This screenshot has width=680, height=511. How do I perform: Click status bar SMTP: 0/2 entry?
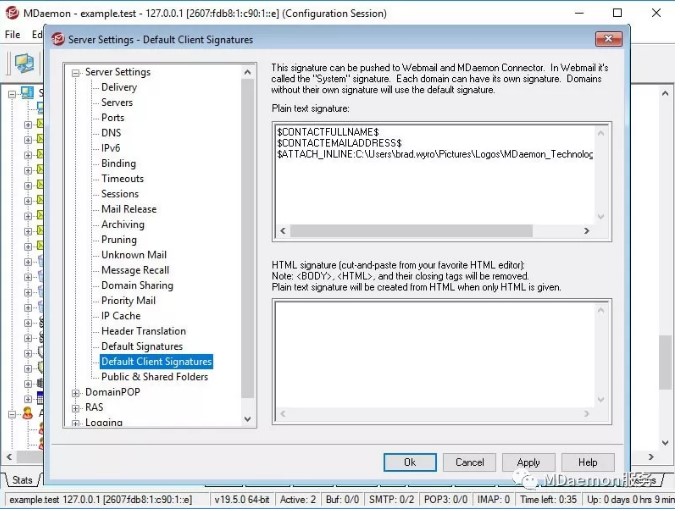pyautogui.click(x=391, y=500)
